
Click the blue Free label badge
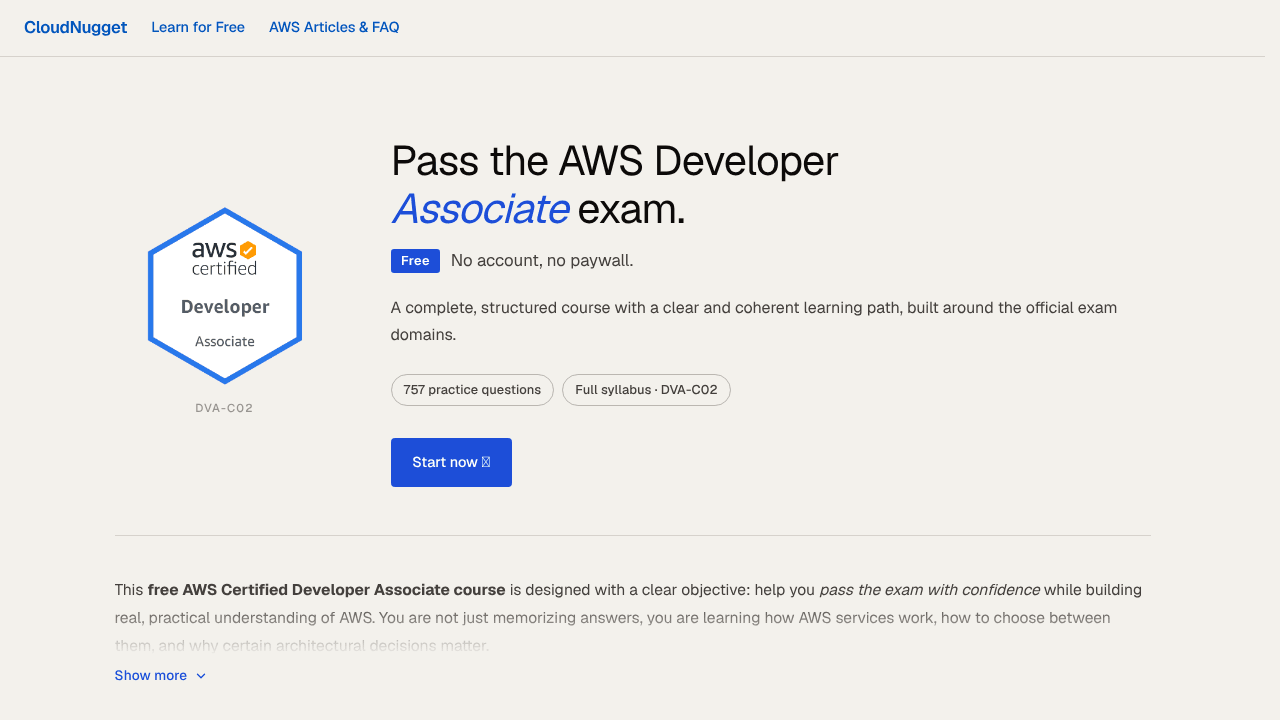(415, 261)
